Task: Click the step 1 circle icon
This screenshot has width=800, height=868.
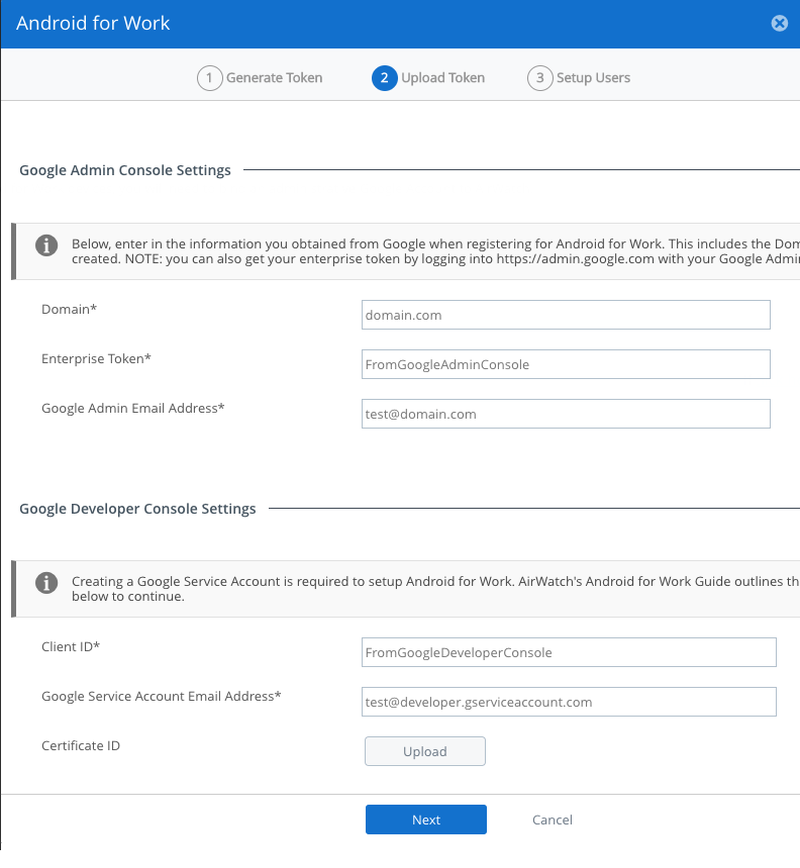Action: tap(209, 78)
